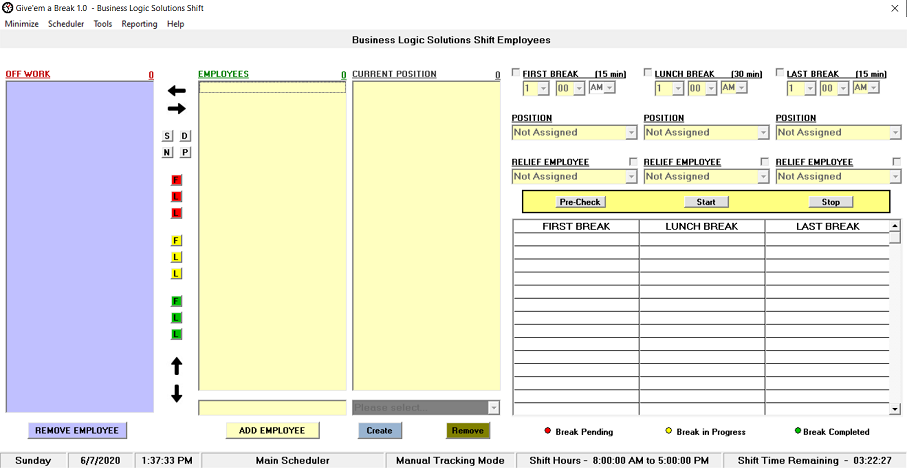Open the First Break position dropdown

click(631, 132)
